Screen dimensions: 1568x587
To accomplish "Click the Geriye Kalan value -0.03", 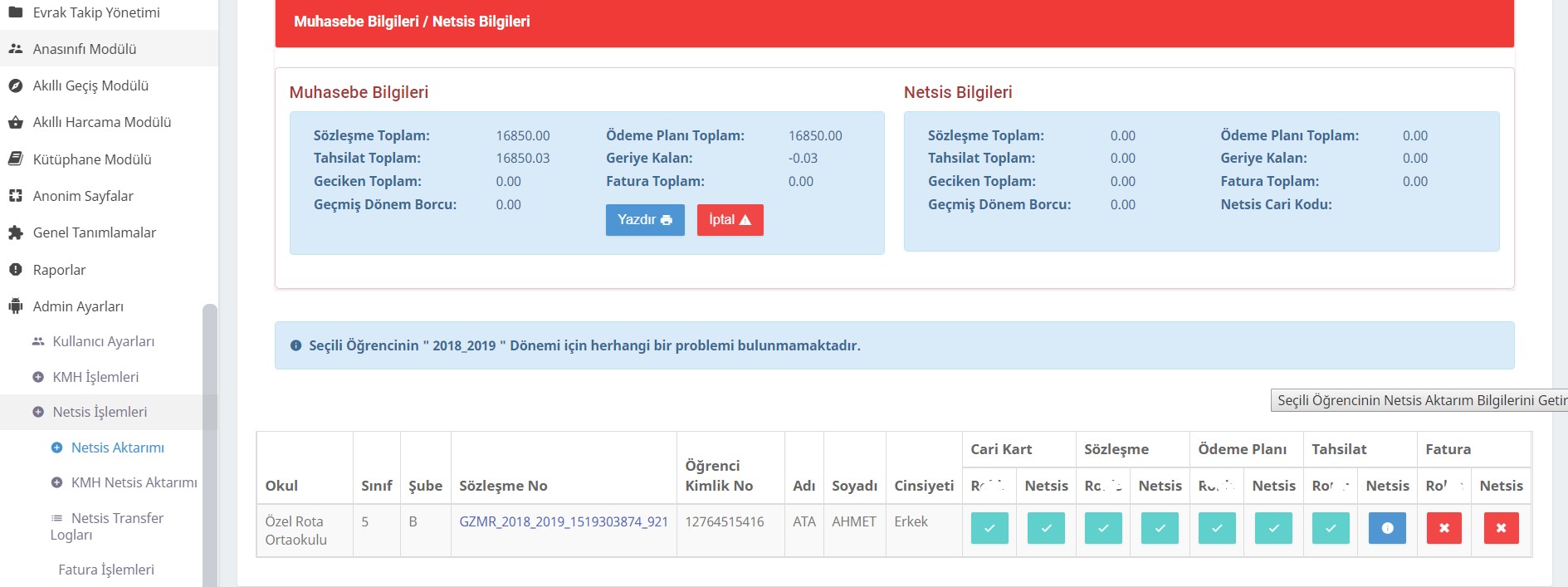I will coord(803,159).
